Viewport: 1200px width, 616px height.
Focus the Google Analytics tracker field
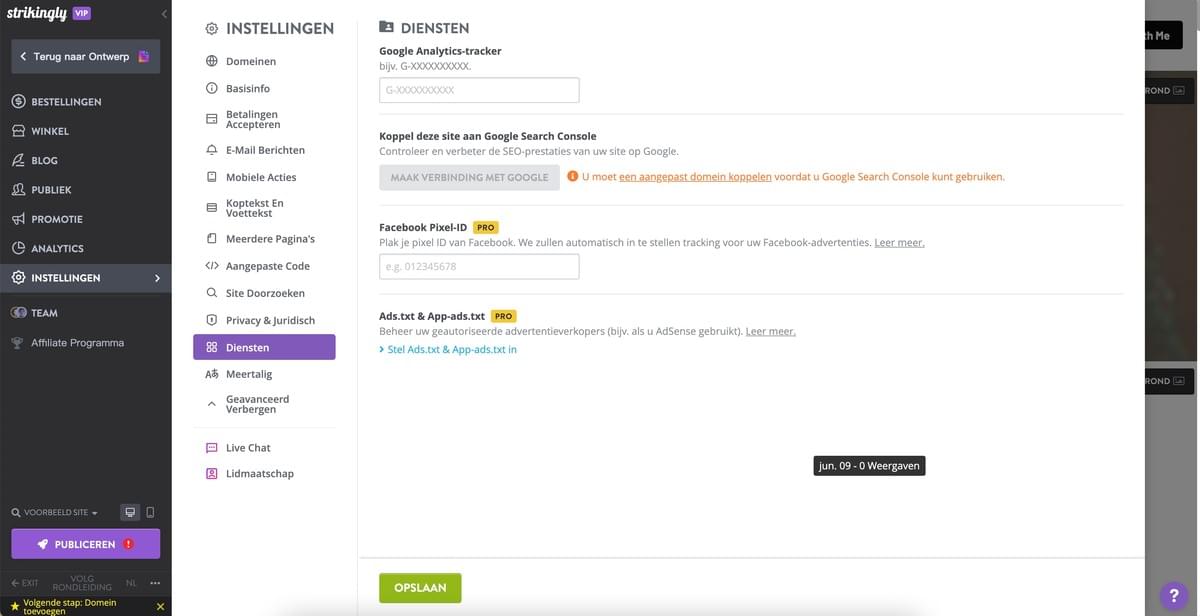point(479,90)
